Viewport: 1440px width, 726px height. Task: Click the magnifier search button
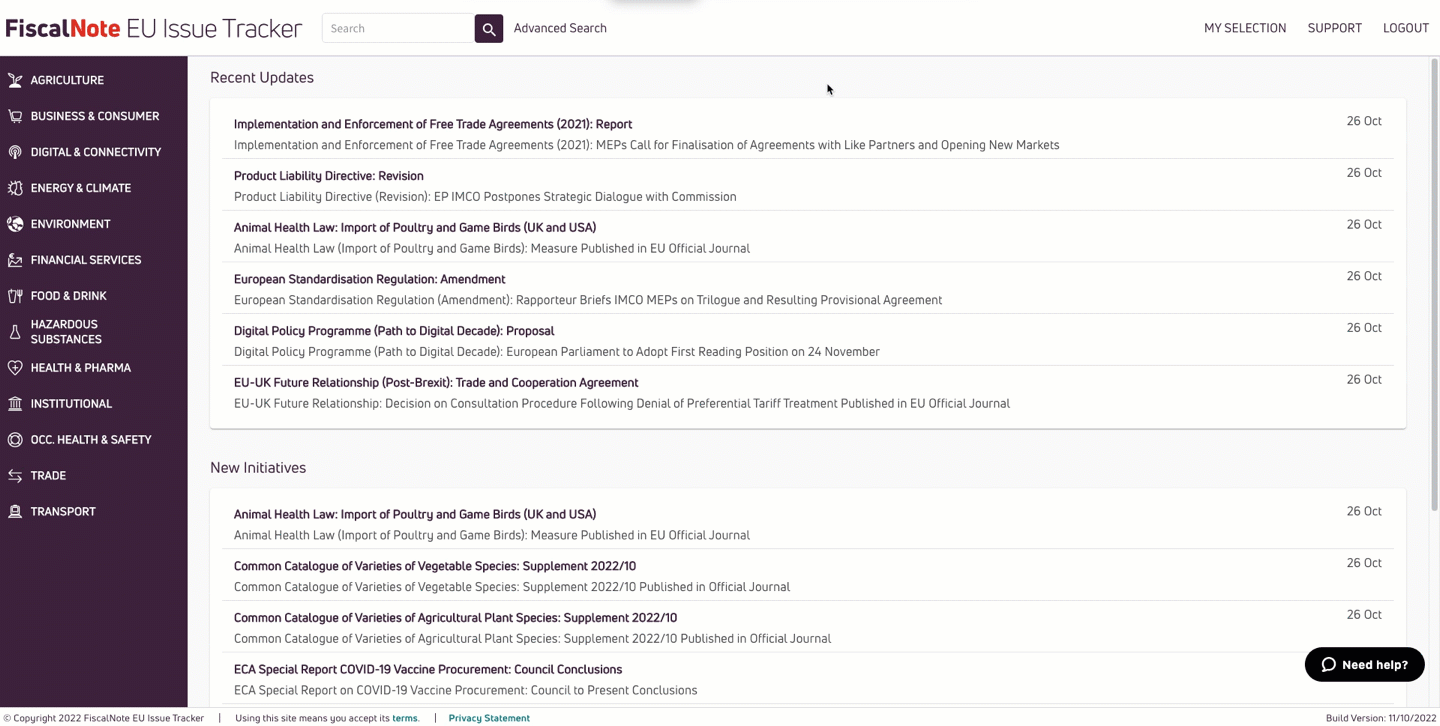(x=488, y=29)
